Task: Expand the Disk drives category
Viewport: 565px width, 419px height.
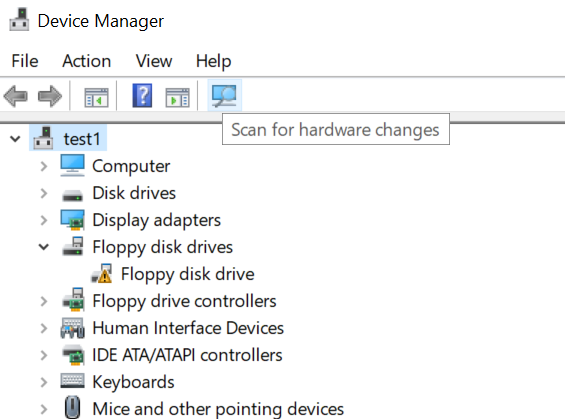Action: click(44, 193)
